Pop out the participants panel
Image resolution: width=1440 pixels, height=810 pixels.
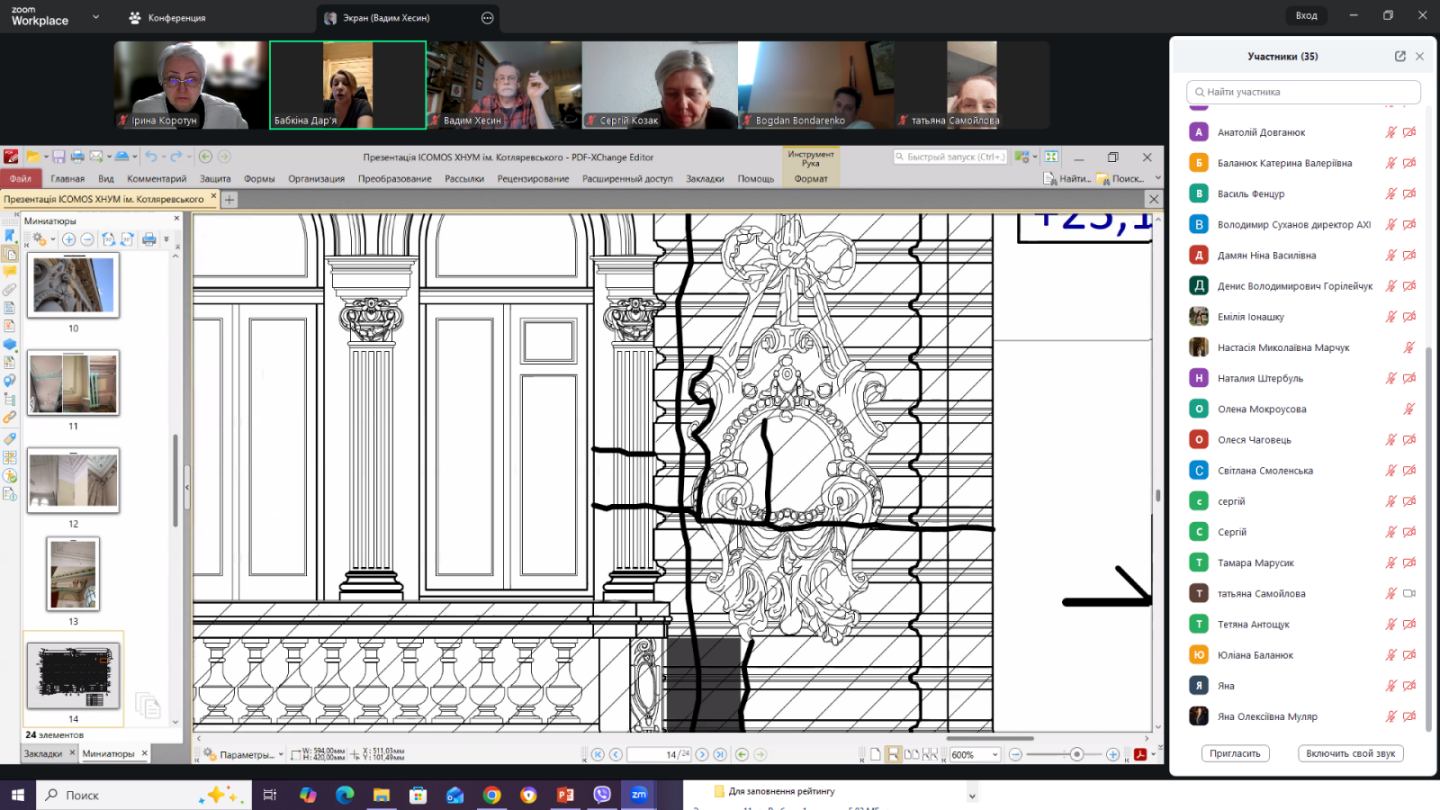point(1400,56)
